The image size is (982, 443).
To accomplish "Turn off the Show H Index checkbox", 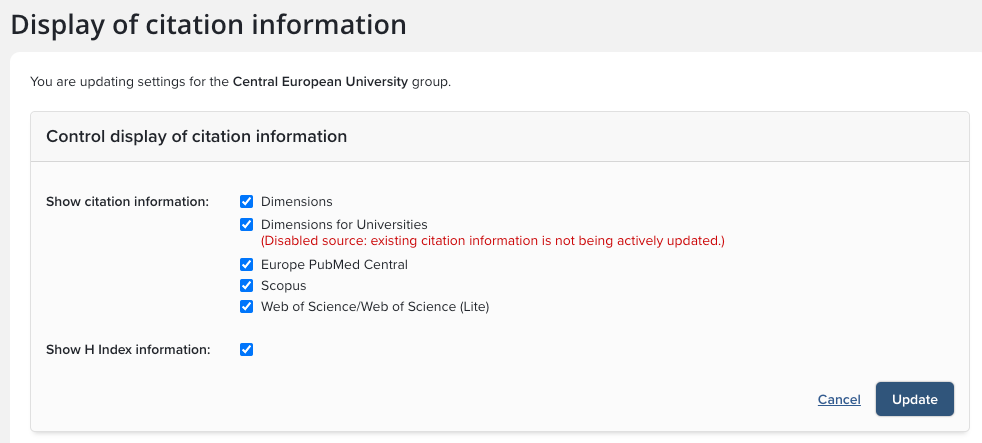I will (247, 350).
